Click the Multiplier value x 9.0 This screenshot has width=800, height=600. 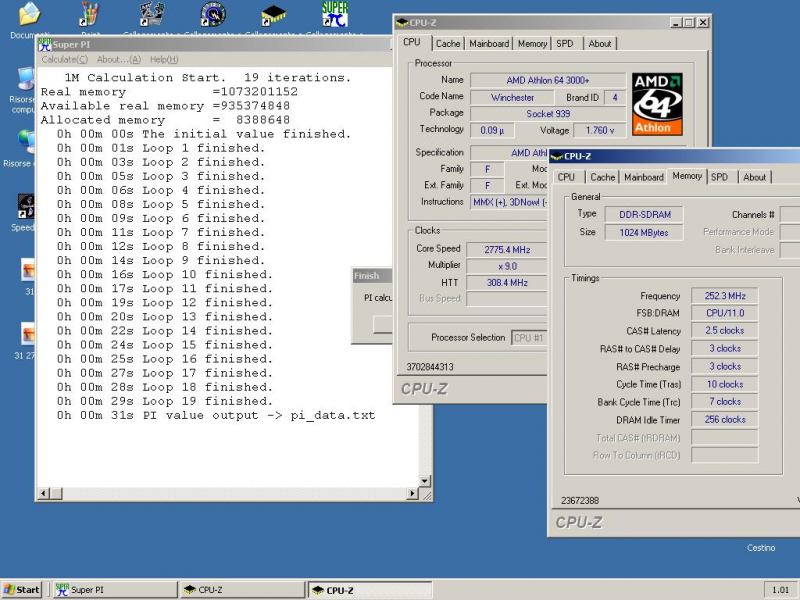[507, 266]
